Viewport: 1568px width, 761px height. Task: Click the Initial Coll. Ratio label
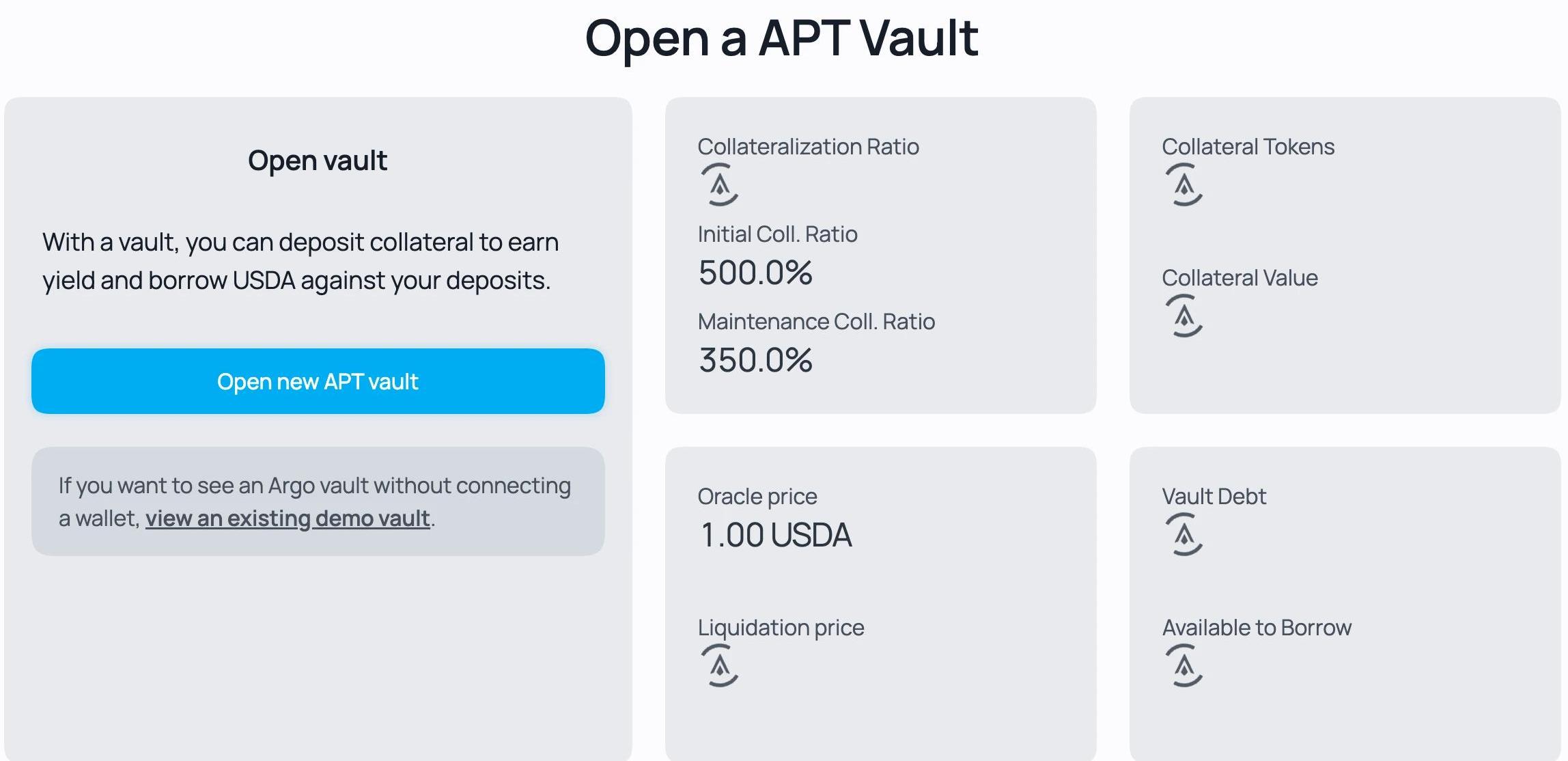pos(777,234)
